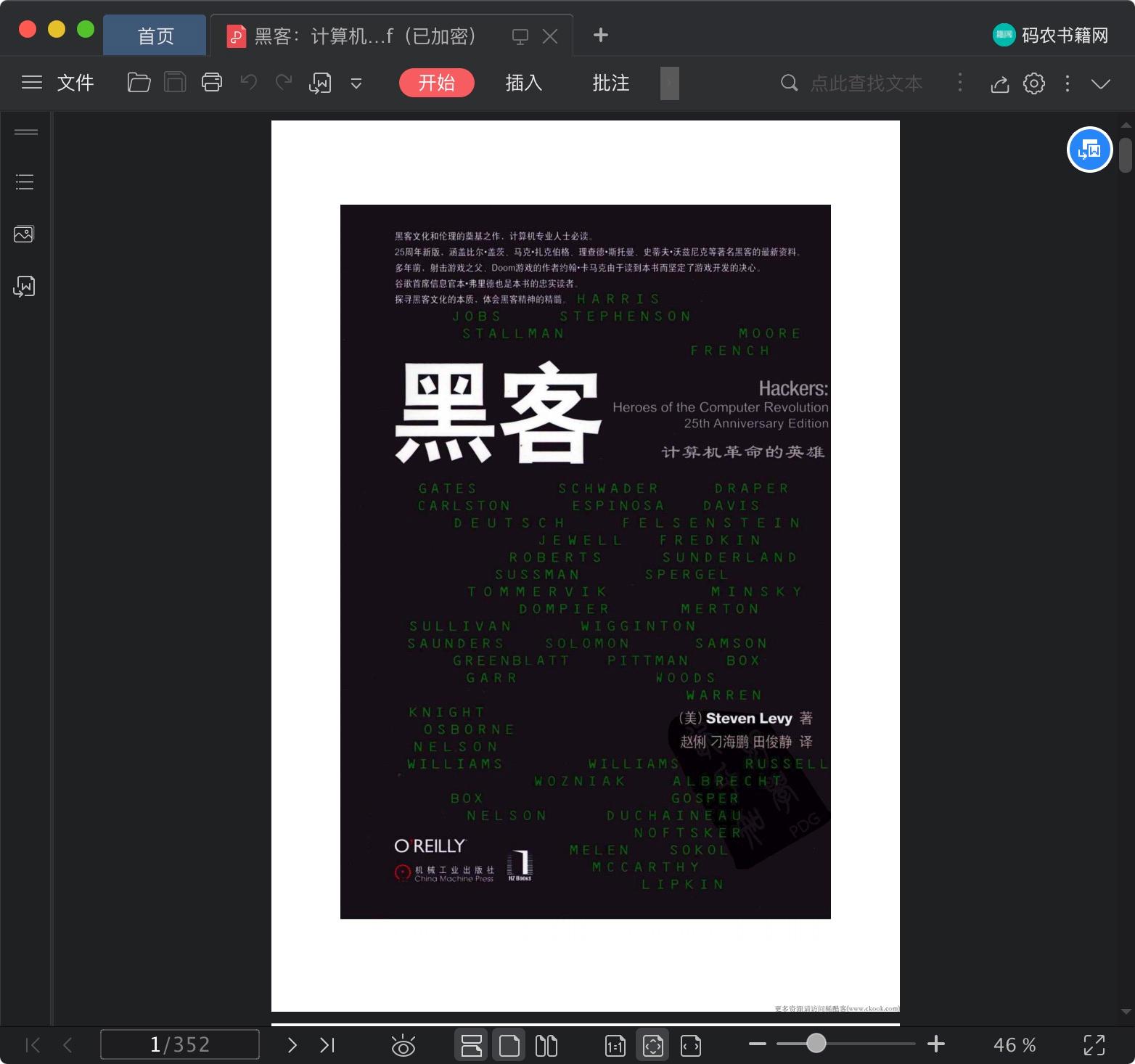Click the undo arrow icon
1135x1064 pixels.
[x=249, y=83]
